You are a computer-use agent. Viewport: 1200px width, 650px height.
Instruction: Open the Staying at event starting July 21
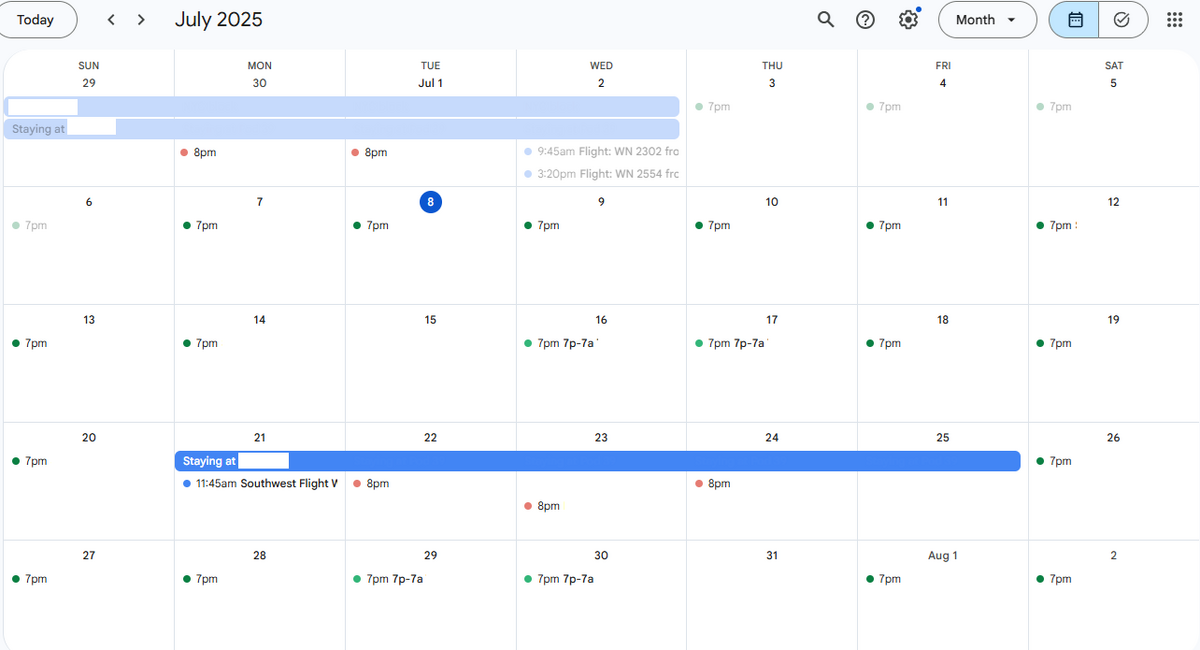[x=597, y=461]
